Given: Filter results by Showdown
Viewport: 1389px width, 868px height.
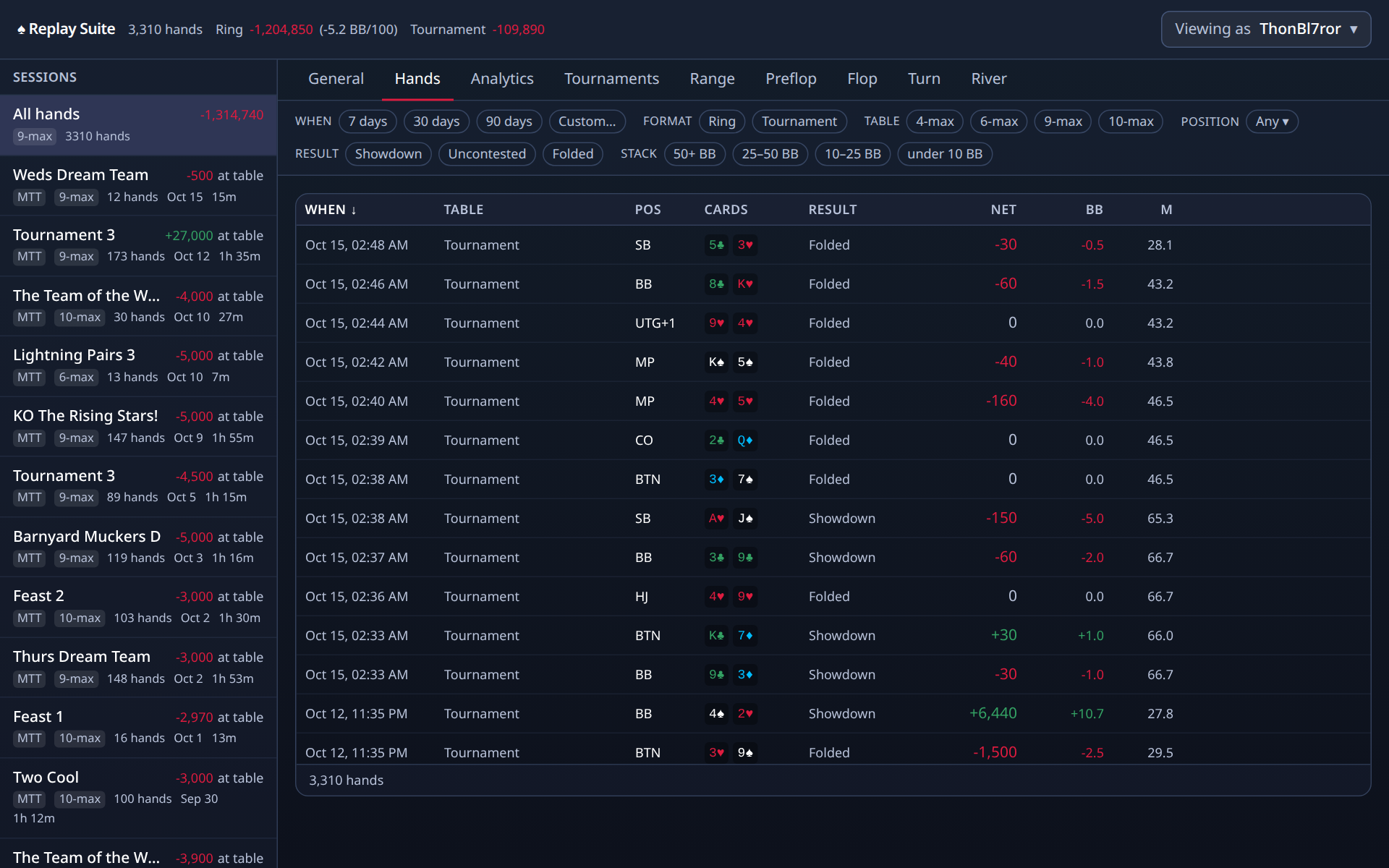Looking at the screenshot, I should coord(388,154).
